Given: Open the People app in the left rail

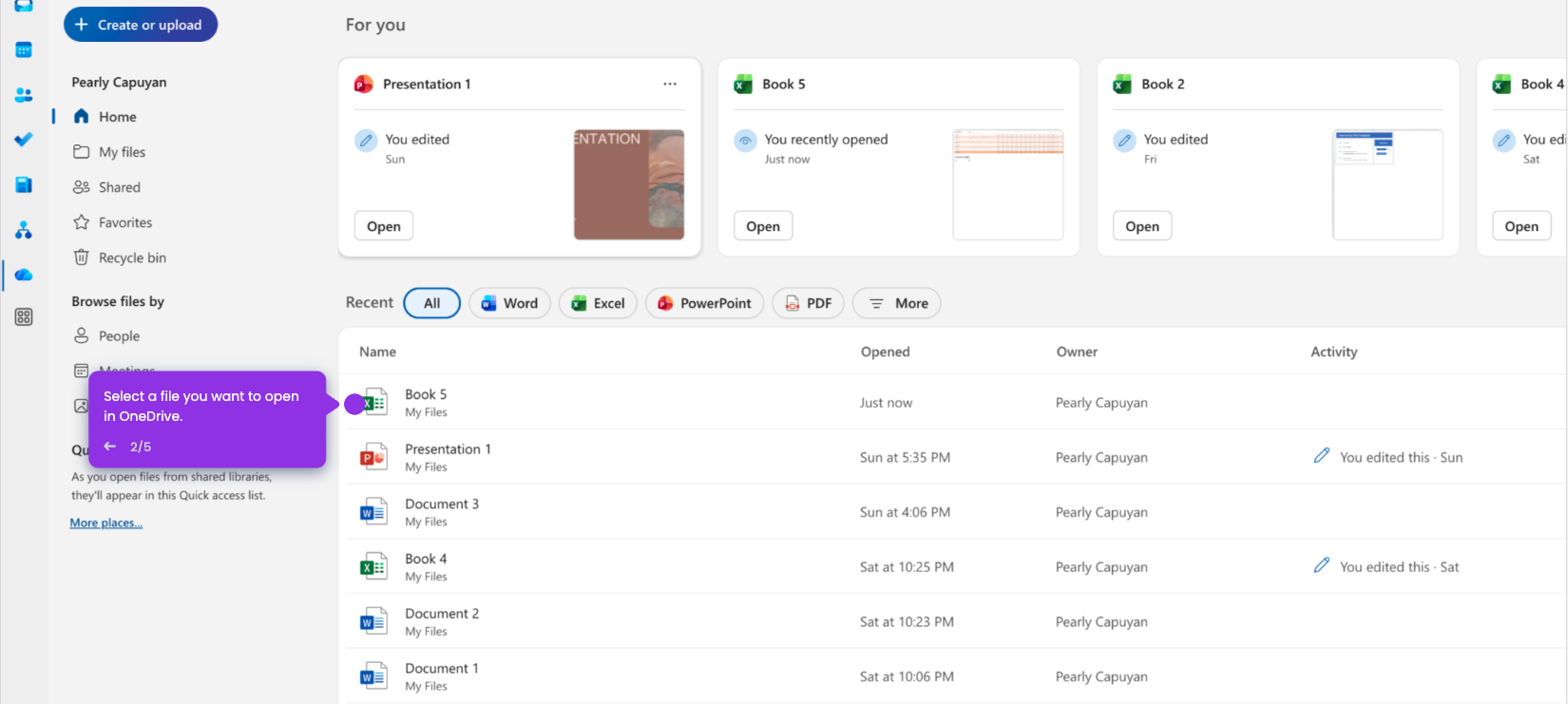Looking at the screenshot, I should pos(24,95).
